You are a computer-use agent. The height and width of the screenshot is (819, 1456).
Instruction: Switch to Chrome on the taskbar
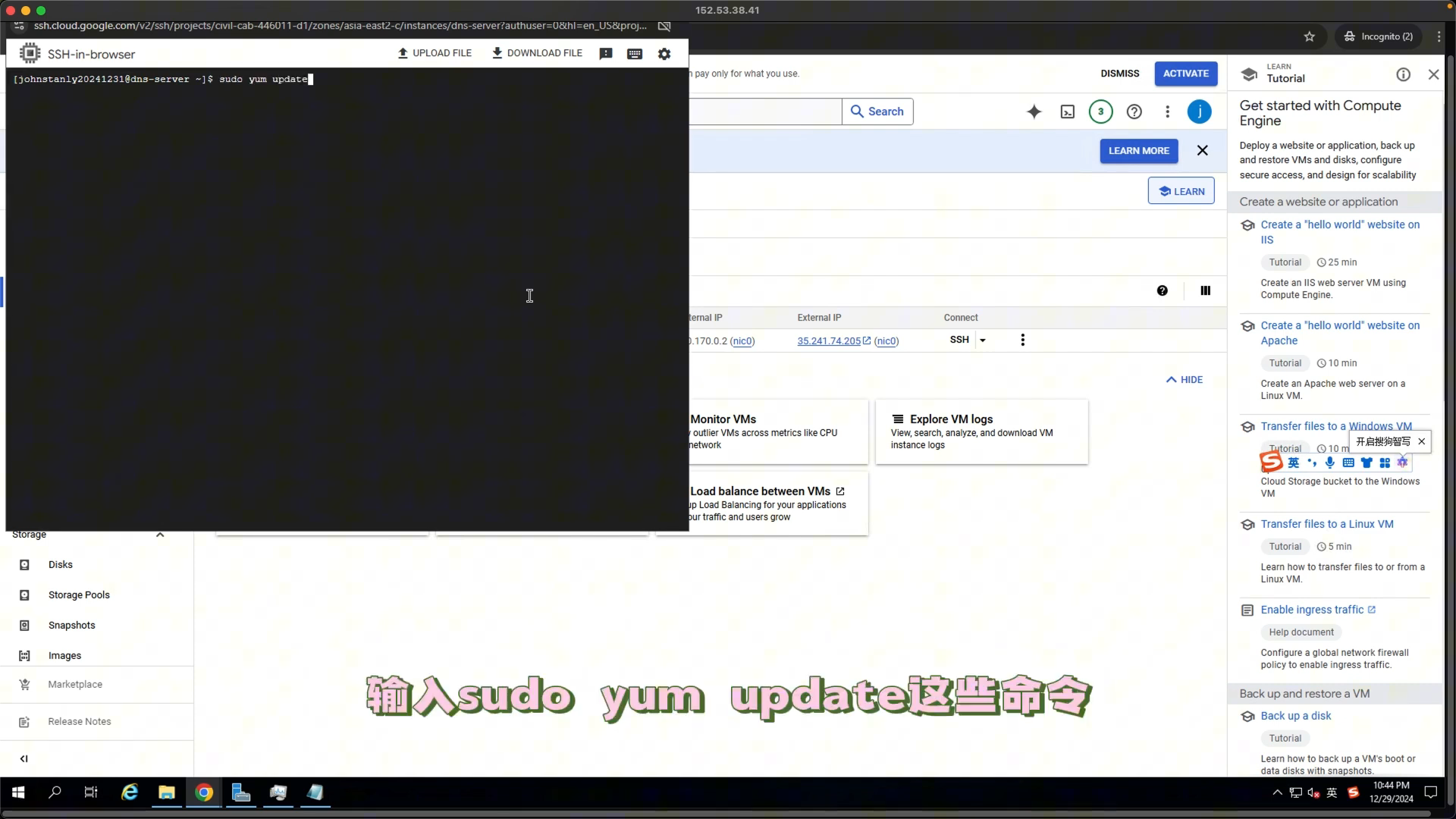pyautogui.click(x=204, y=792)
